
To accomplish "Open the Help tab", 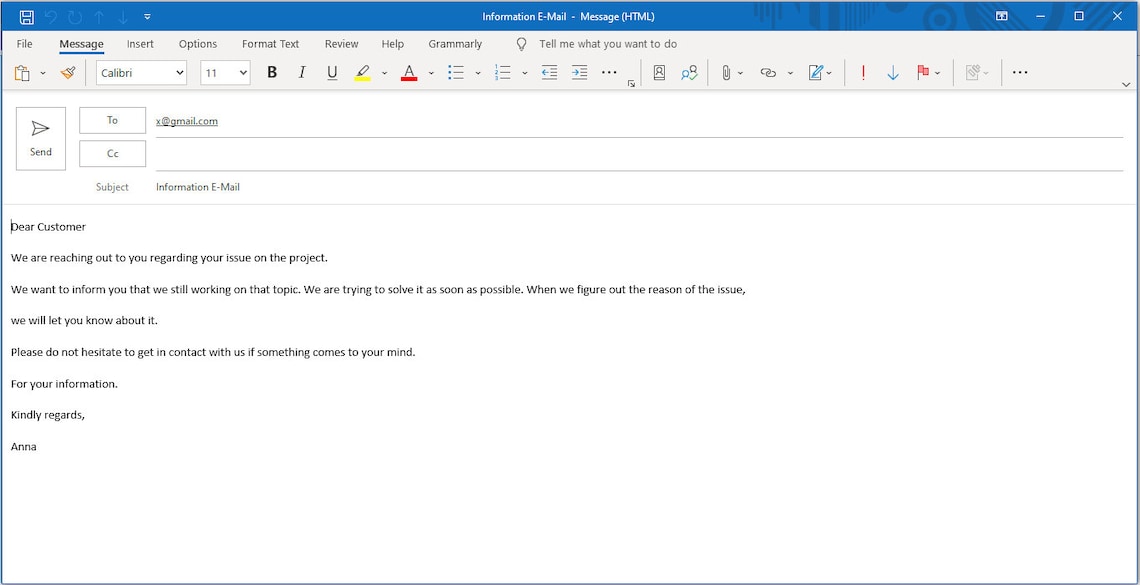I will click(393, 44).
